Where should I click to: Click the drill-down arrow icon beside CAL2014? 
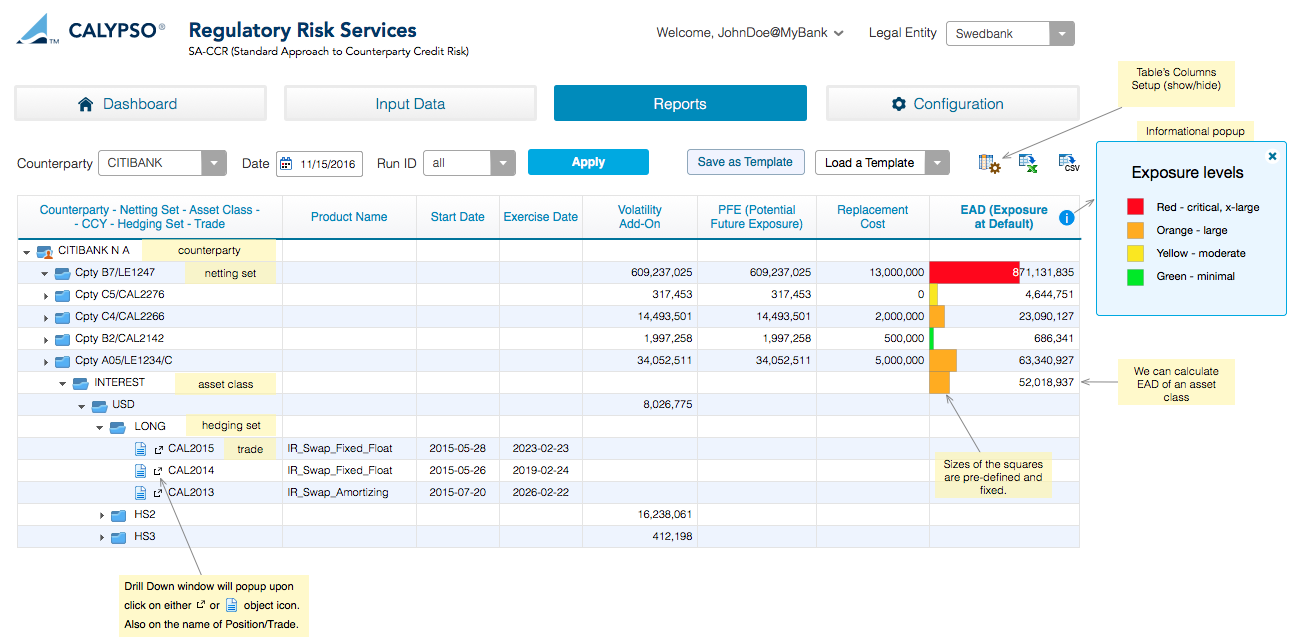[x=158, y=471]
